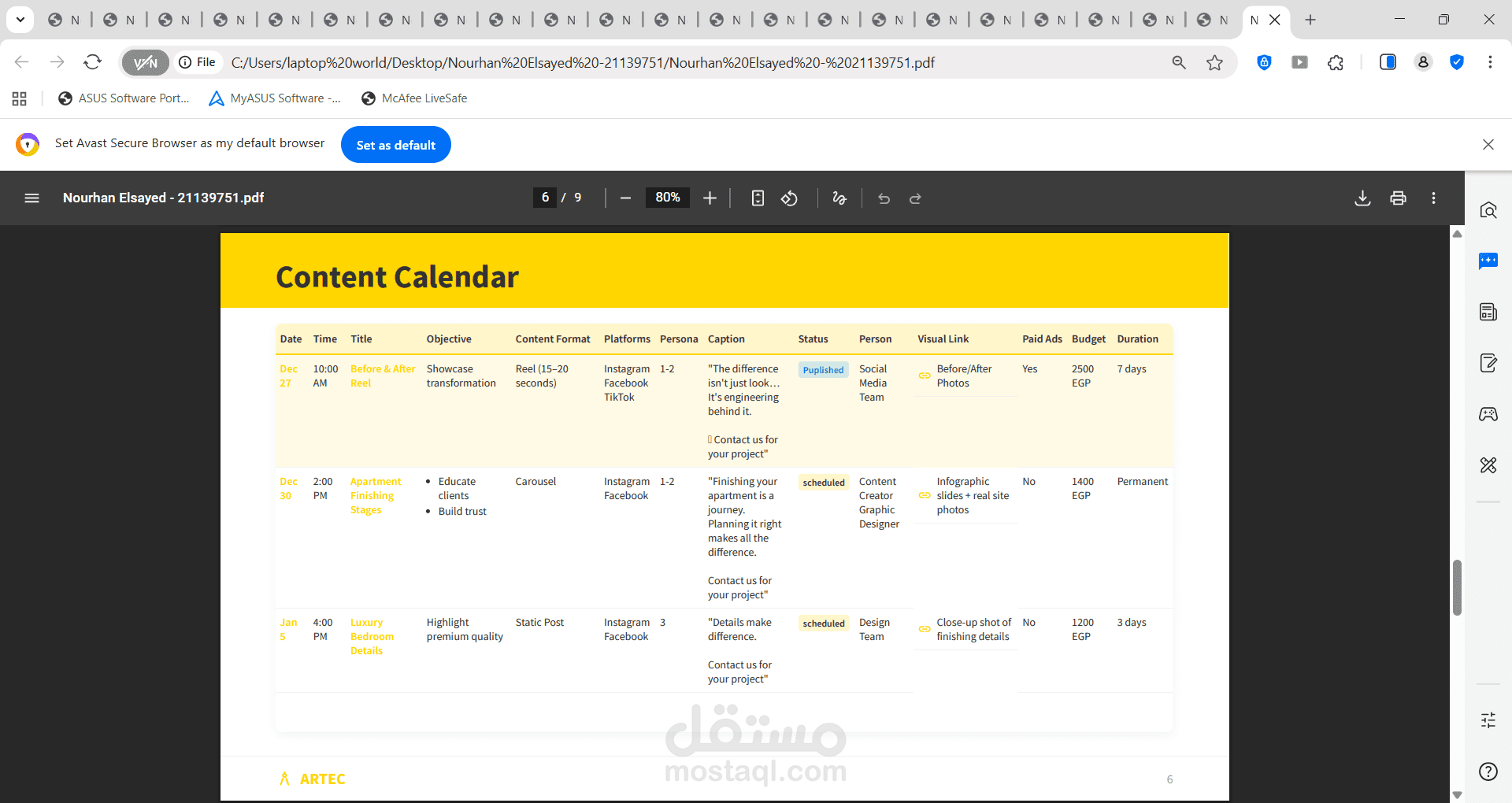Open the user profile icon

1423,62
